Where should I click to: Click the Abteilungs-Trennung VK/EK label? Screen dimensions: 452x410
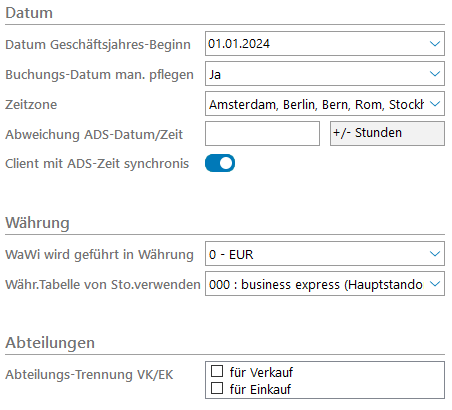89,375
